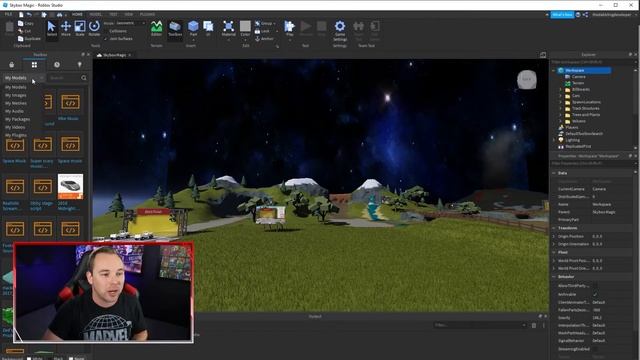
Task: Open the My Models category dropdown
Action: [x=24, y=78]
